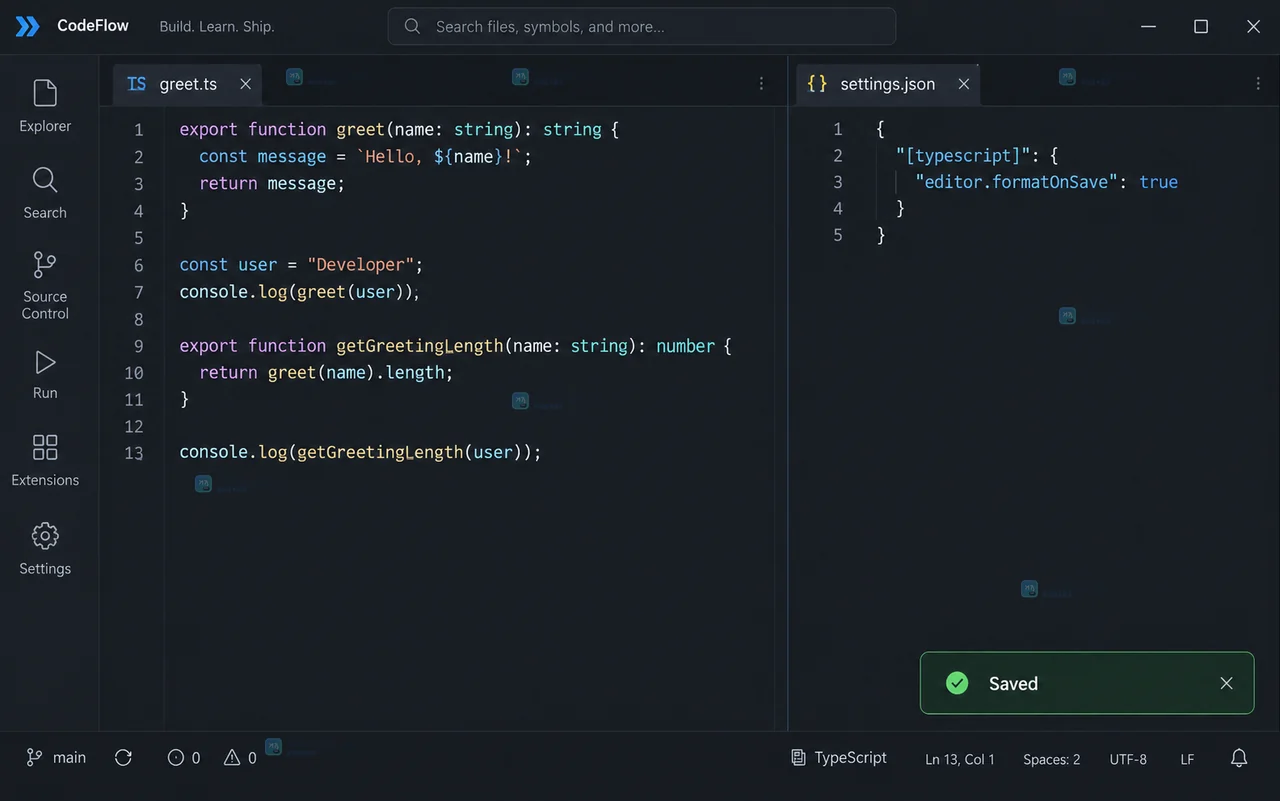Click line number 3 in settings.json

838,182
